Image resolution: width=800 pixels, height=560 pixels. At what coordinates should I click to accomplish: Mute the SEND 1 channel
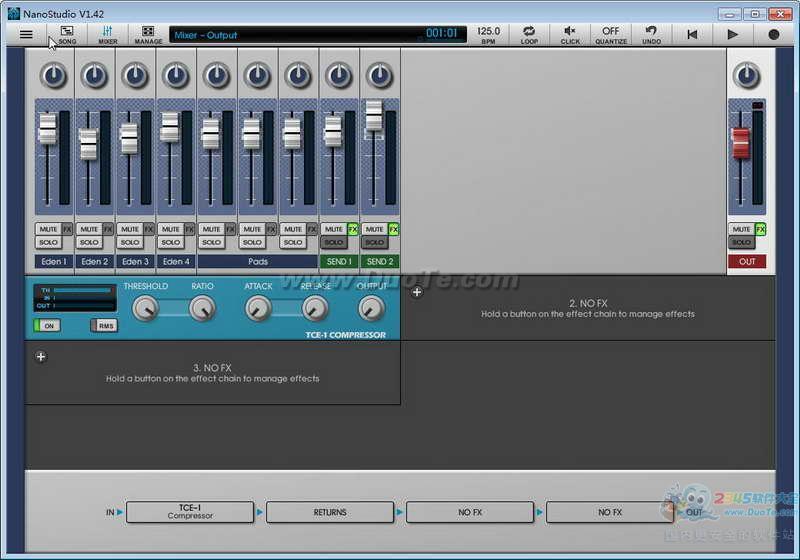[334, 229]
